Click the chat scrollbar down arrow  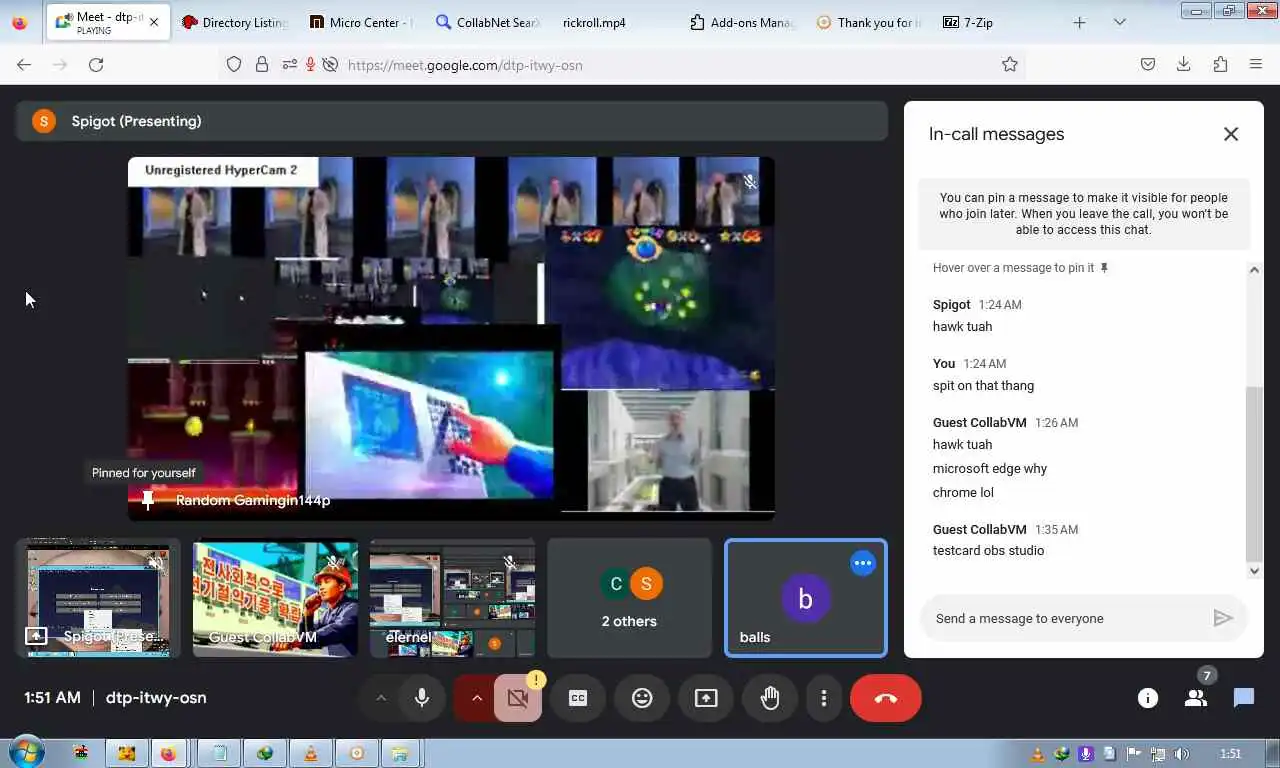coord(1255,571)
